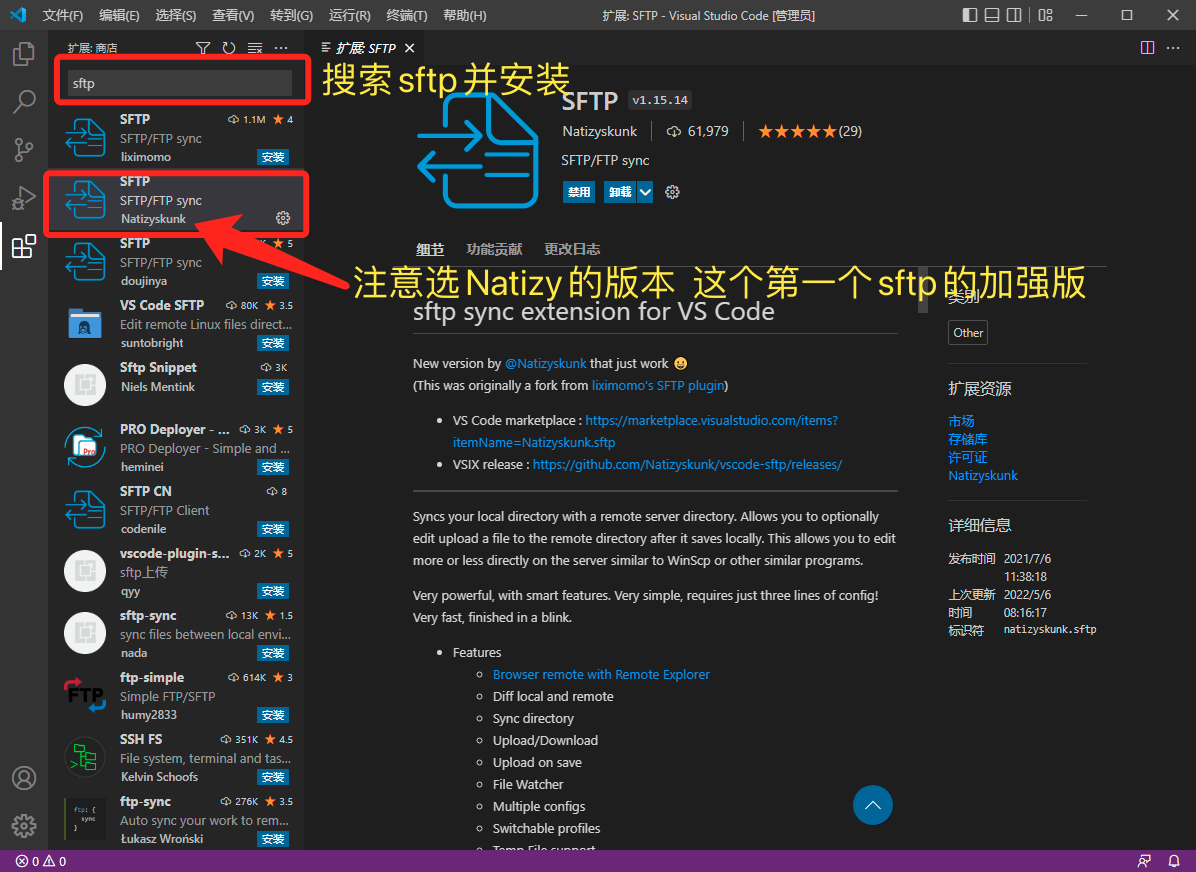Viewport: 1196px width, 872px height.
Task: Split the editor to the right
Action: tap(1147, 48)
